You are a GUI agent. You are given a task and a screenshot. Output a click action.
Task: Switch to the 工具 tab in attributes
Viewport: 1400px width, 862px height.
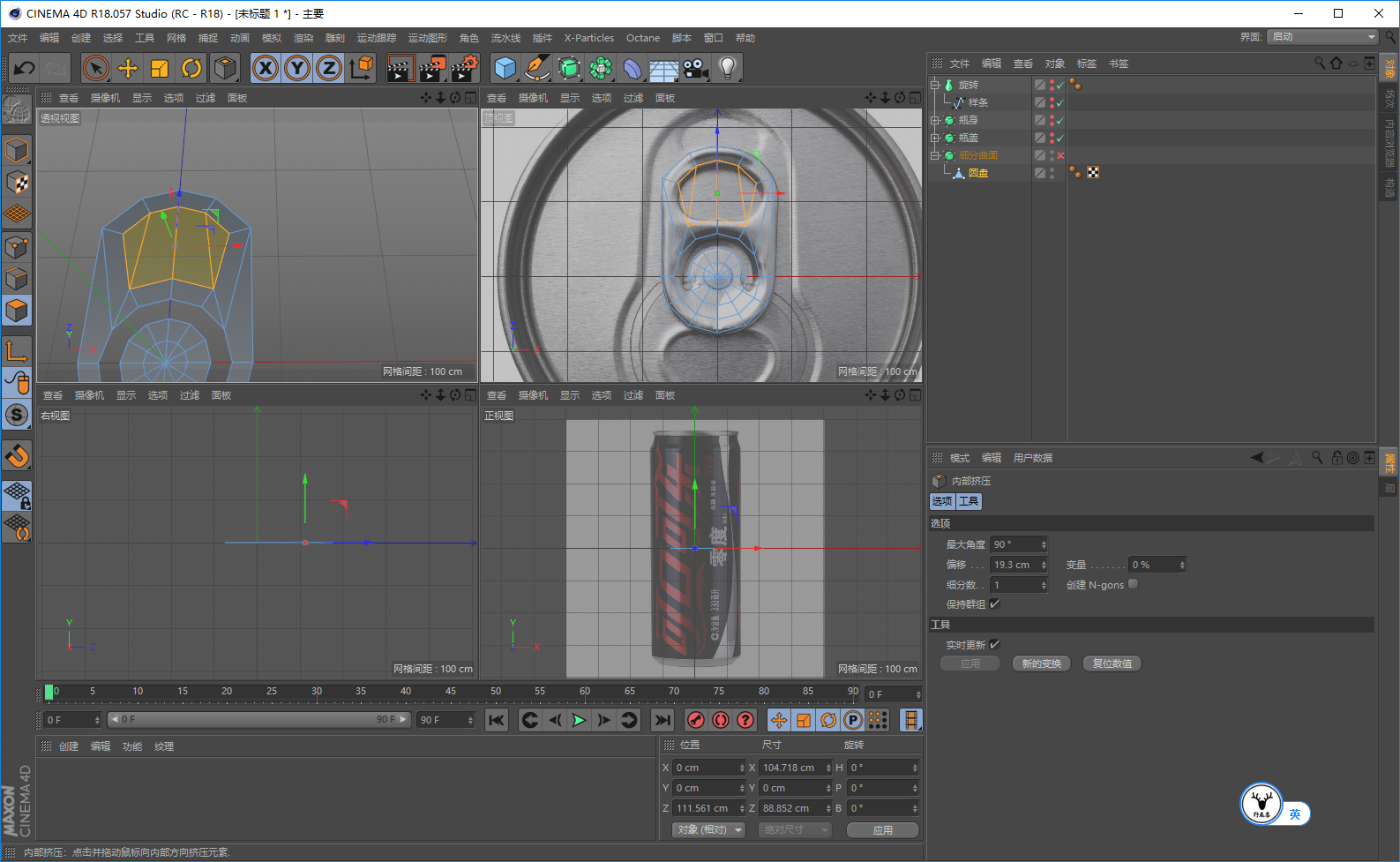click(x=969, y=501)
